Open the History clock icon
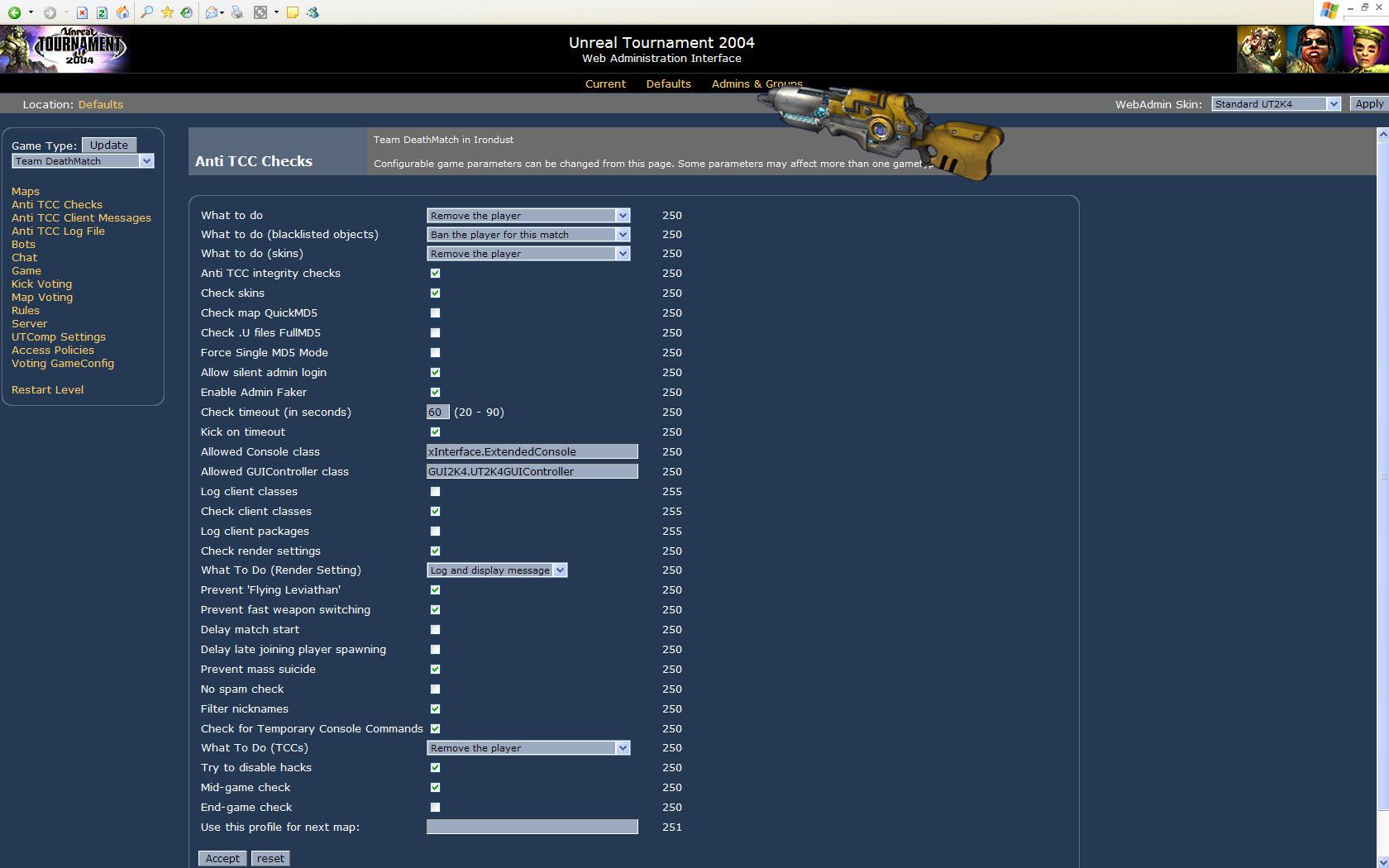The width and height of the screenshot is (1389, 868). 187,12
